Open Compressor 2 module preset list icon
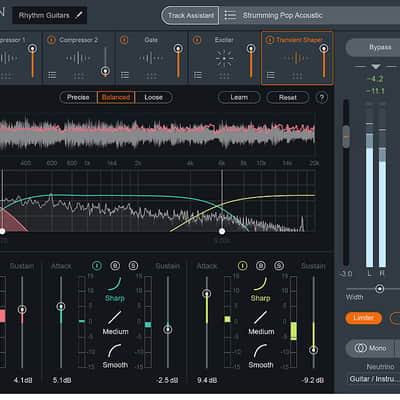400x400 pixels. (x=52, y=75)
